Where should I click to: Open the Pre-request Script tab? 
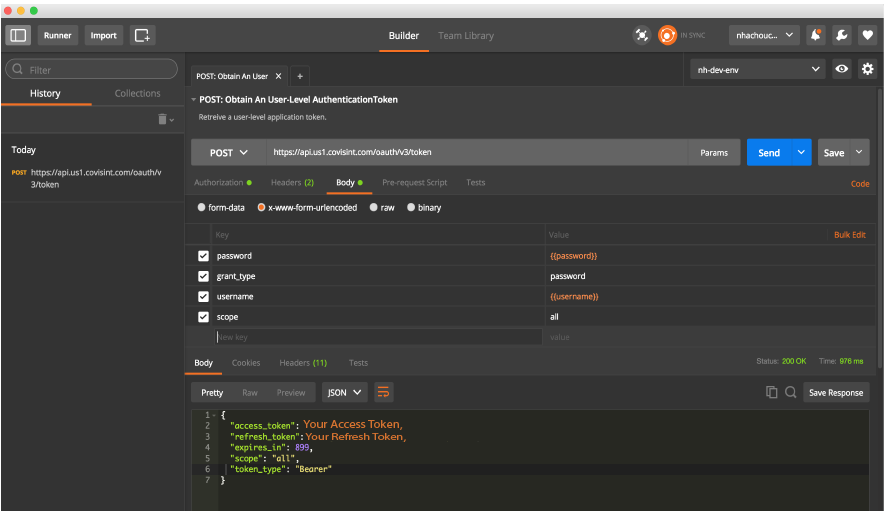(x=414, y=183)
